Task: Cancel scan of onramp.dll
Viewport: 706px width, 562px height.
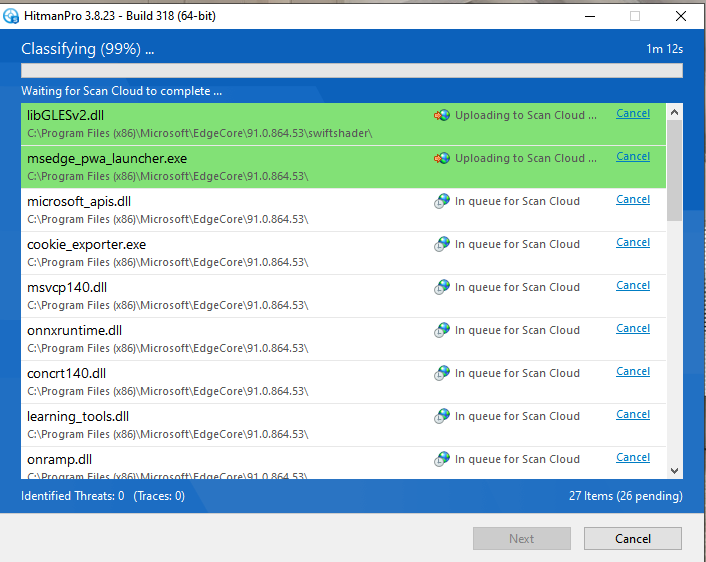Action: click(x=633, y=458)
